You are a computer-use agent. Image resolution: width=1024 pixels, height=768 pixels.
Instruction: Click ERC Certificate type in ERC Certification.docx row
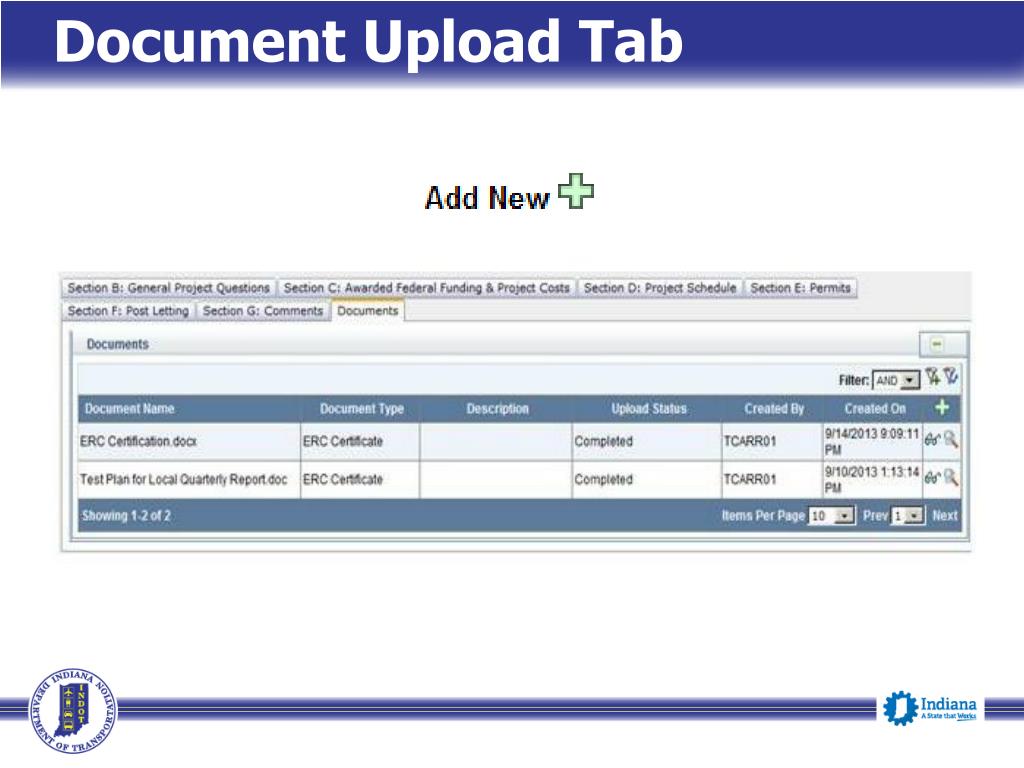click(343, 441)
